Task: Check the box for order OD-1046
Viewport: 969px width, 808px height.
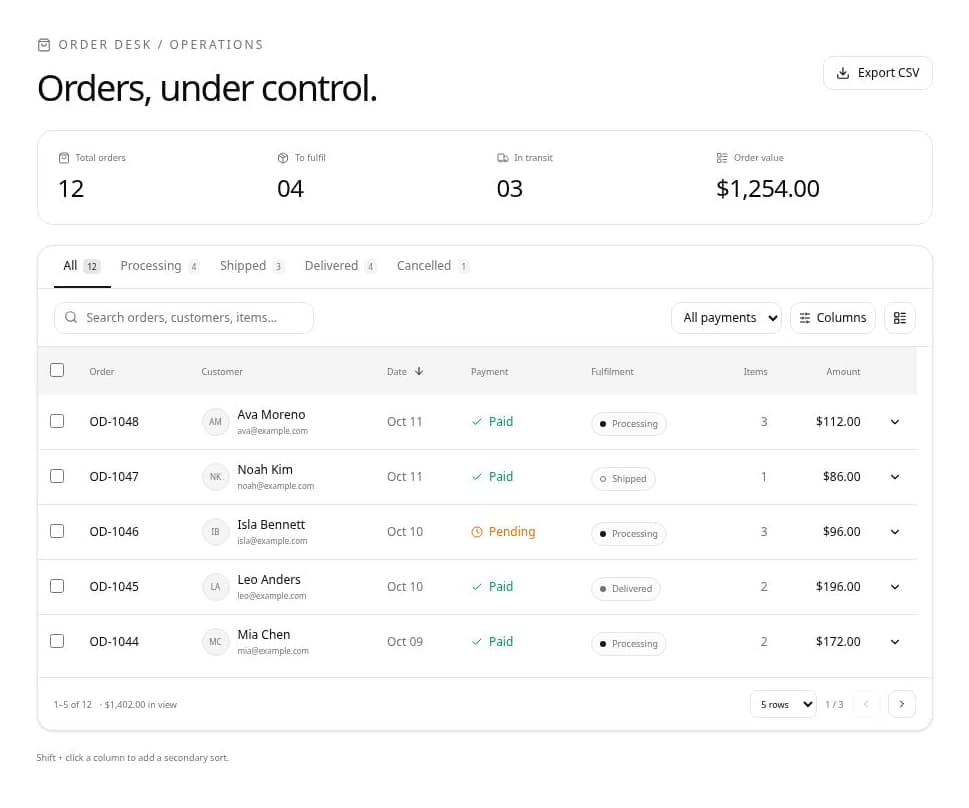Action: (x=57, y=532)
